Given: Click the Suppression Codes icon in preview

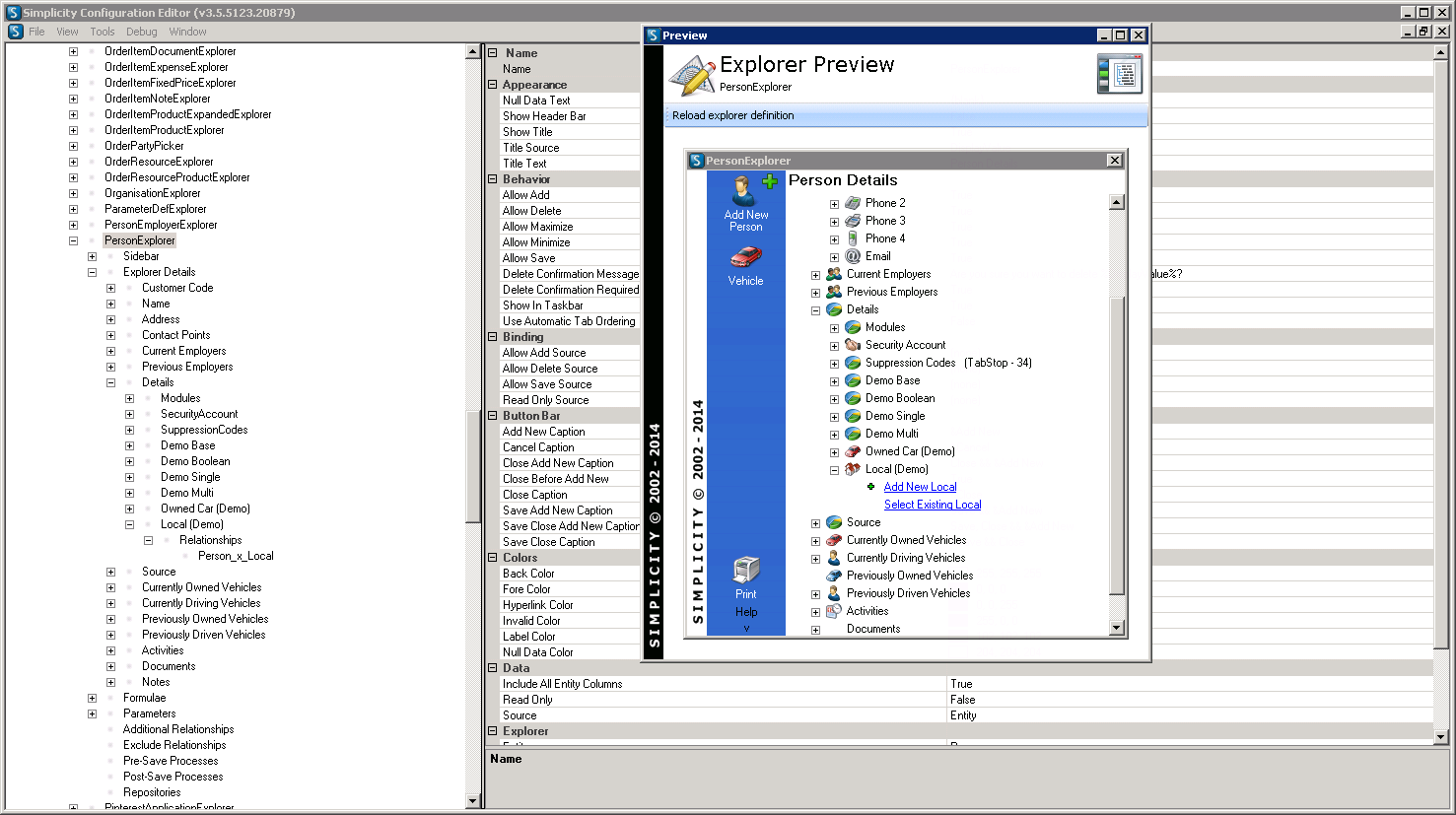Looking at the screenshot, I should tap(853, 363).
